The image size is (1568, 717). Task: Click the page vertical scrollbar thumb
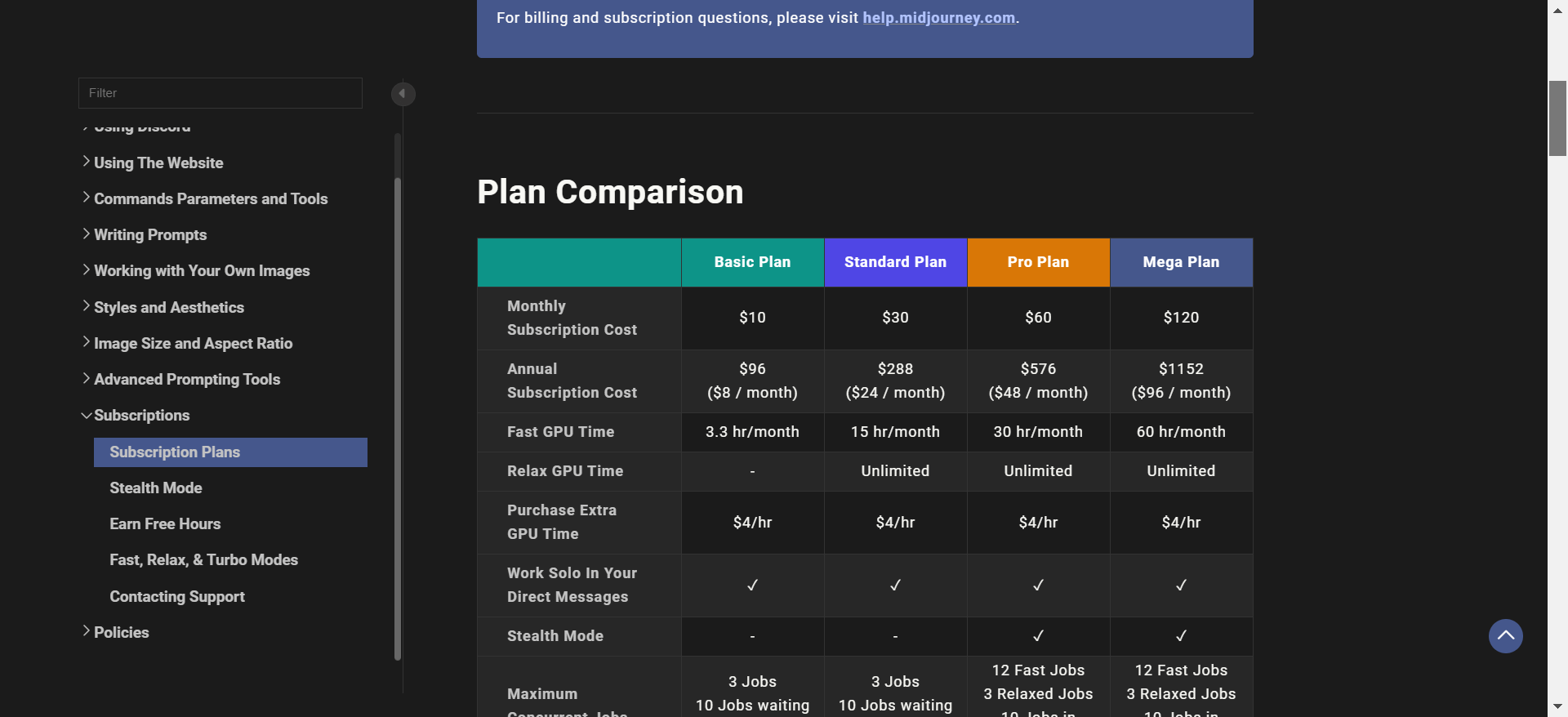pyautogui.click(x=1557, y=118)
